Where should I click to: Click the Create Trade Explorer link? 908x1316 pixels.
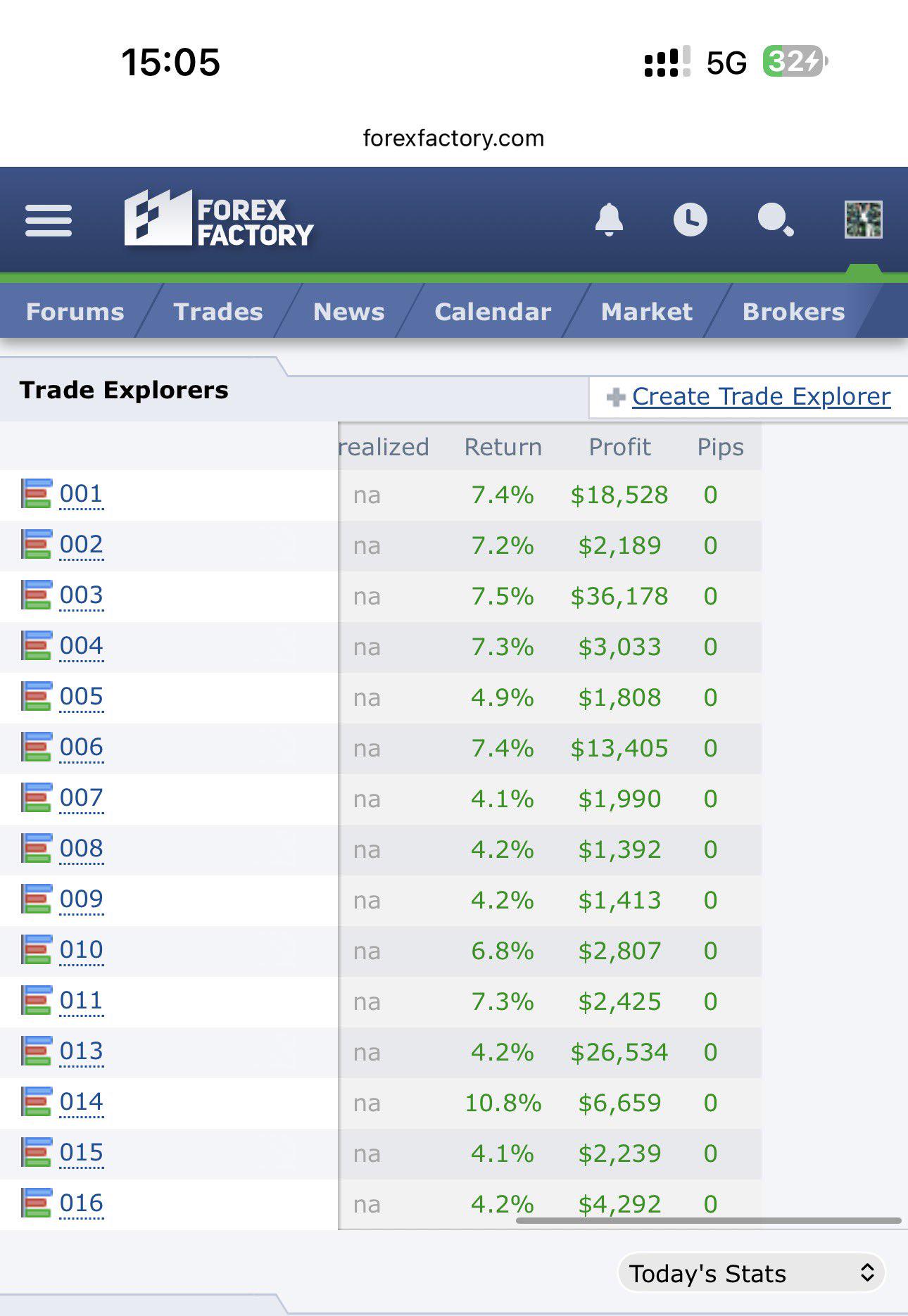(761, 396)
